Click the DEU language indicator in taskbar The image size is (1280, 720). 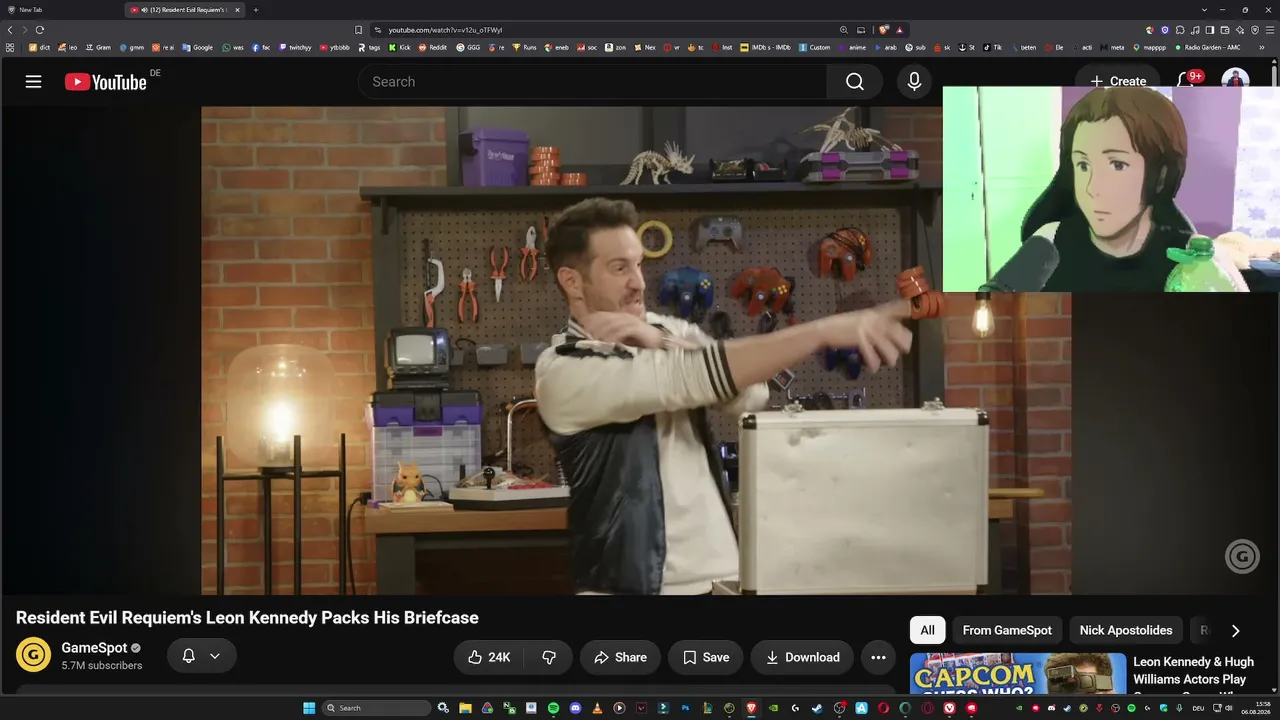(x=1198, y=708)
